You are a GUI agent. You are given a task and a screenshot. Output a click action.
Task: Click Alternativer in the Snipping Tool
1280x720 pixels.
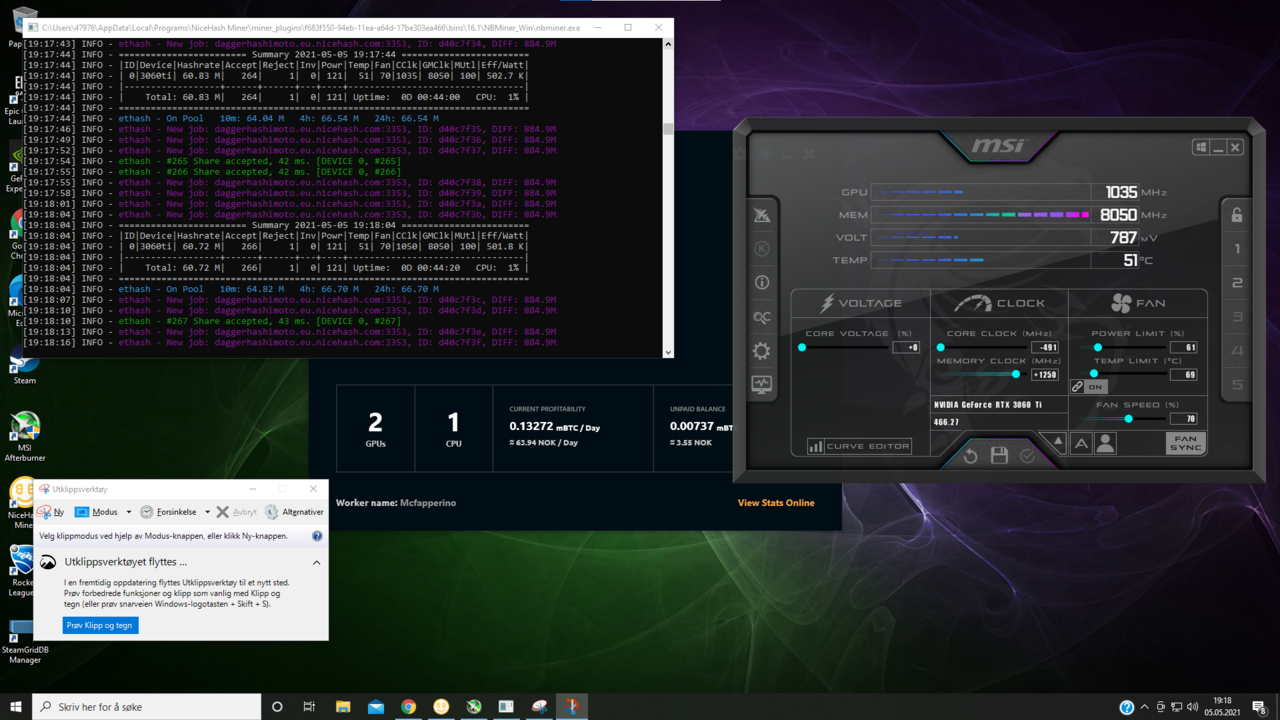click(x=295, y=512)
